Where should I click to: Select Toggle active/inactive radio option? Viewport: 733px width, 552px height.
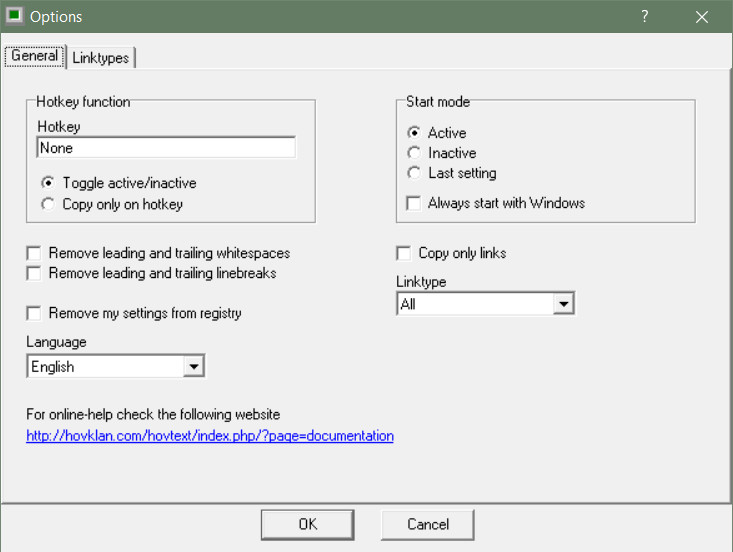coord(48,184)
